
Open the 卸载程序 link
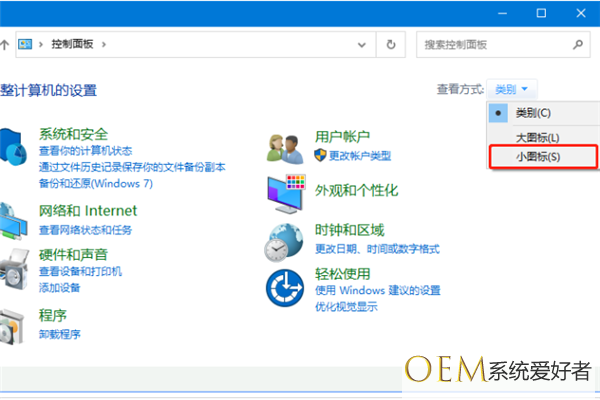tap(60, 334)
